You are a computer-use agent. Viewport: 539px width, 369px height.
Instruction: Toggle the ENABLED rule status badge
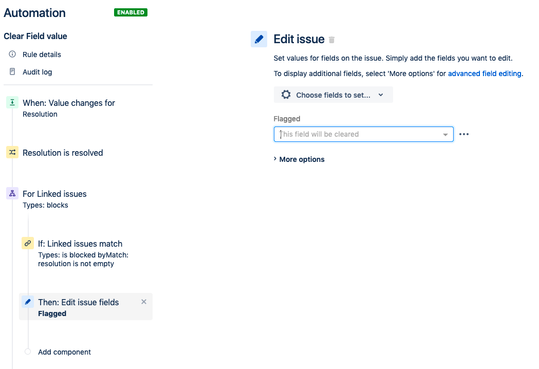click(131, 12)
